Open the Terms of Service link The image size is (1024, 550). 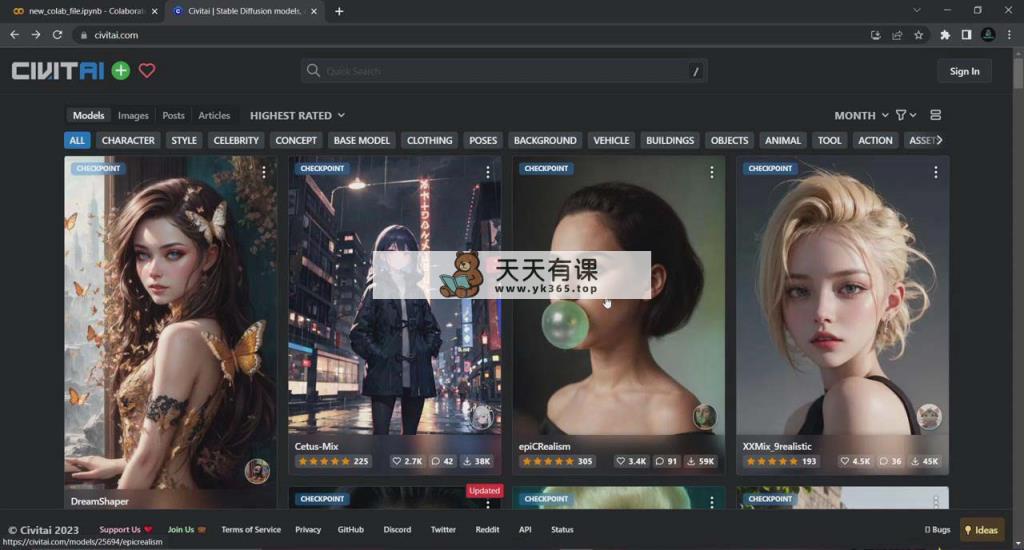tap(251, 530)
